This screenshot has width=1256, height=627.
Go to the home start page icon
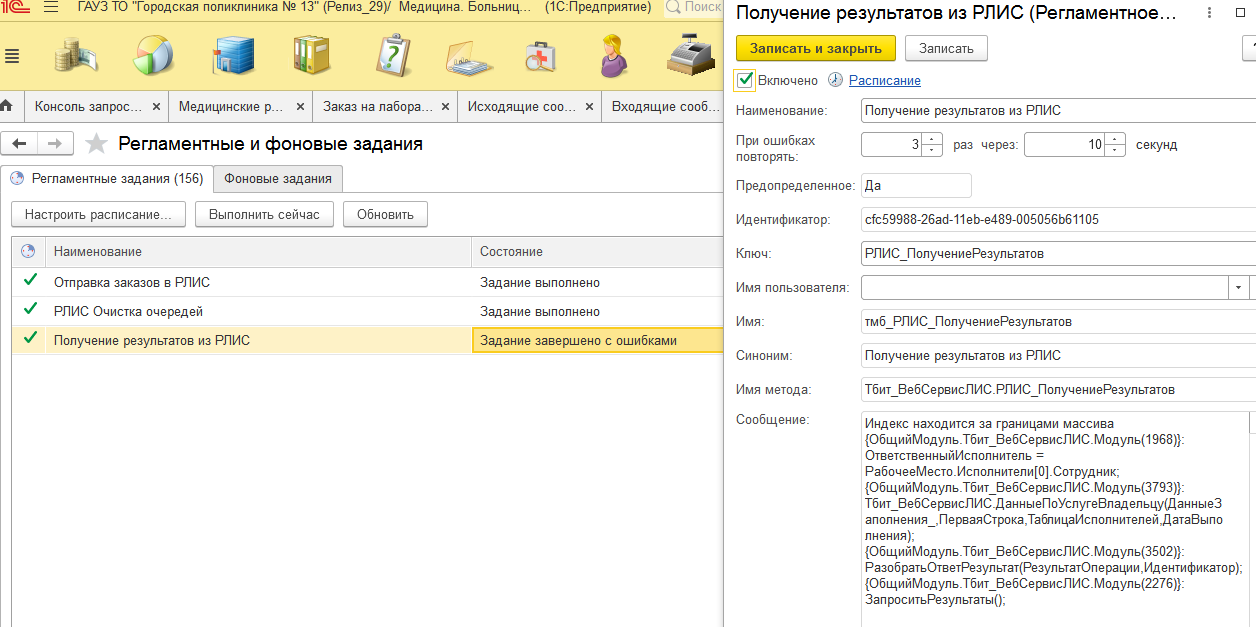tap(8, 106)
